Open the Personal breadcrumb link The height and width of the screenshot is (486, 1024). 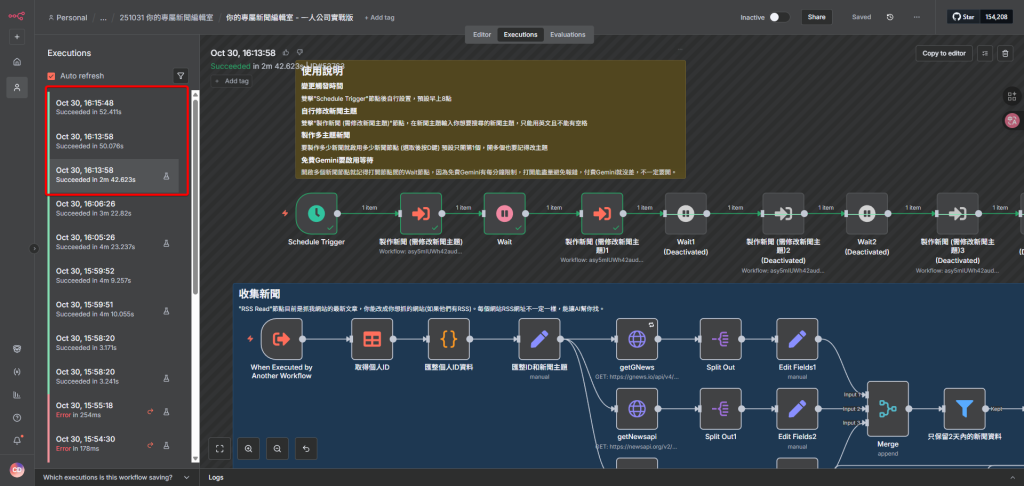pyautogui.click(x=68, y=18)
